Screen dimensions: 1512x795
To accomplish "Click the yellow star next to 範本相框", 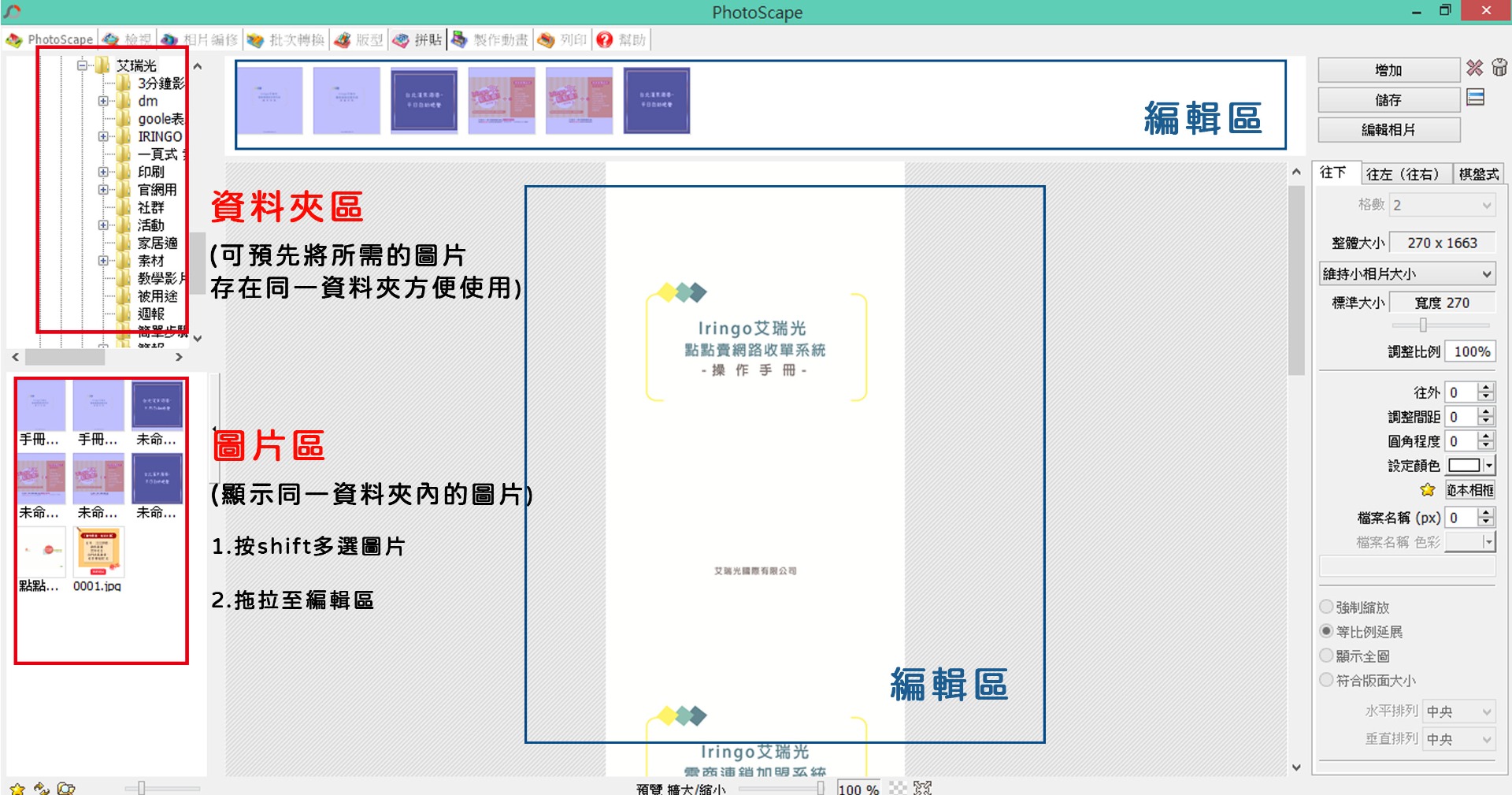I will click(1428, 490).
